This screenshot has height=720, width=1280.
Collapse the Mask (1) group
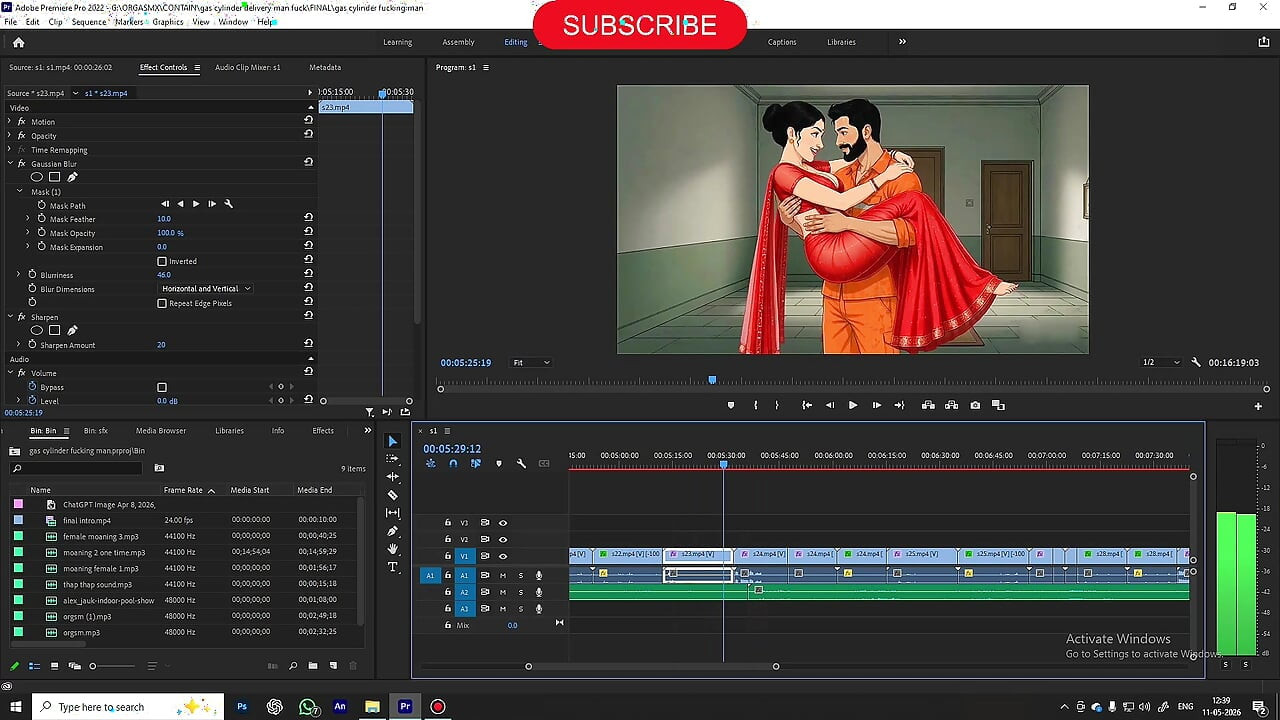(19, 191)
